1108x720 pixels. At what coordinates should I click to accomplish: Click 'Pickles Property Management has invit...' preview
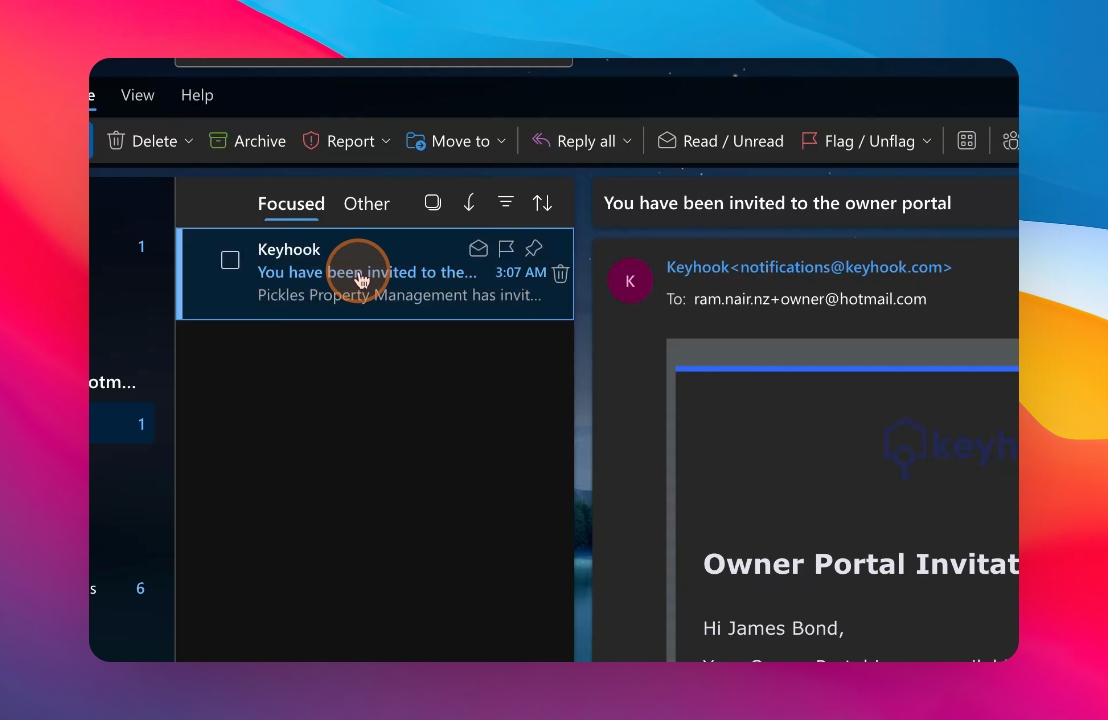[x=399, y=295]
